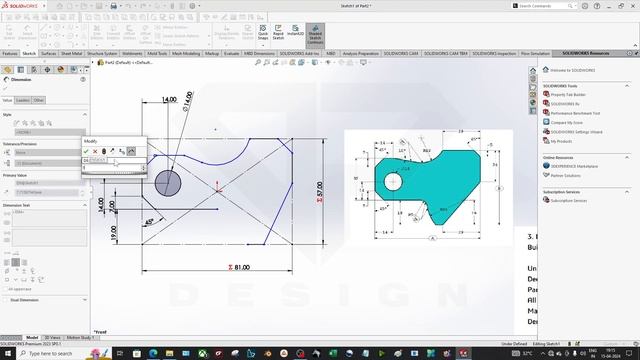
Task: Open the Sheet Metal ribbon tab
Action: (71, 53)
